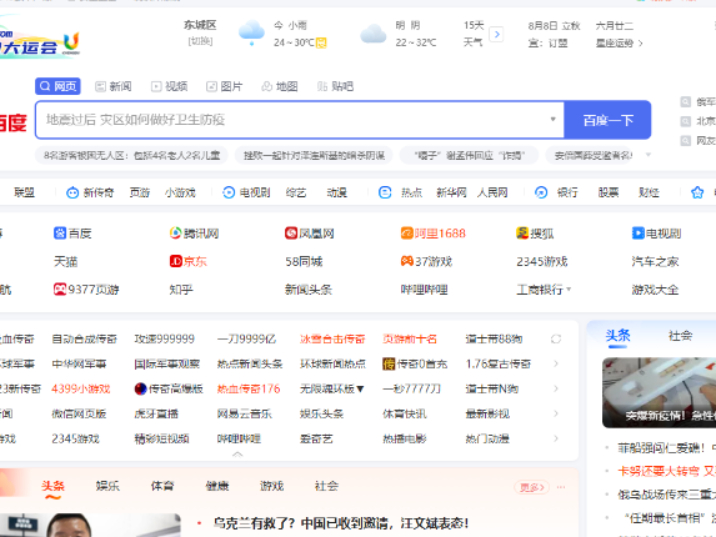The height and width of the screenshot is (537, 716).
Task: Expand the 无限魂环版 dropdown
Action: (x=360, y=389)
